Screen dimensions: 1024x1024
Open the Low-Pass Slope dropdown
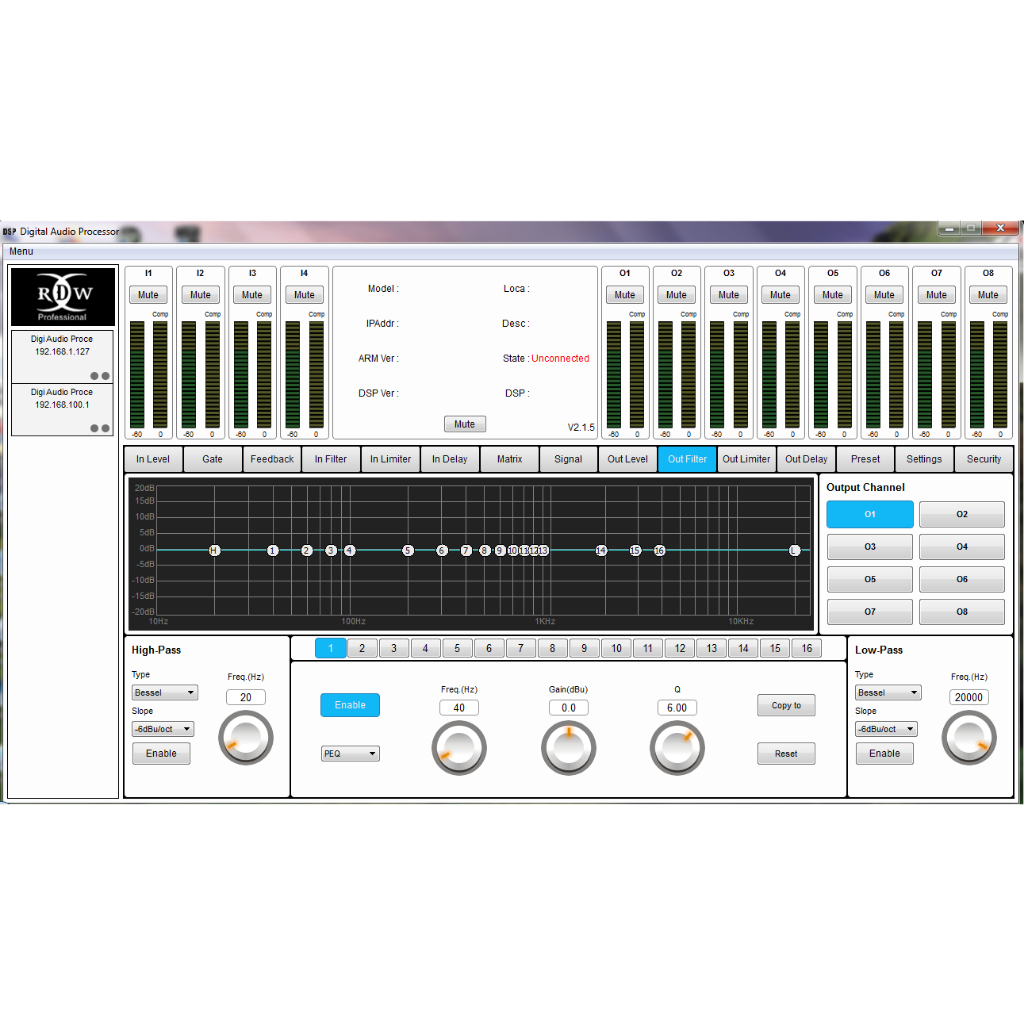(886, 729)
